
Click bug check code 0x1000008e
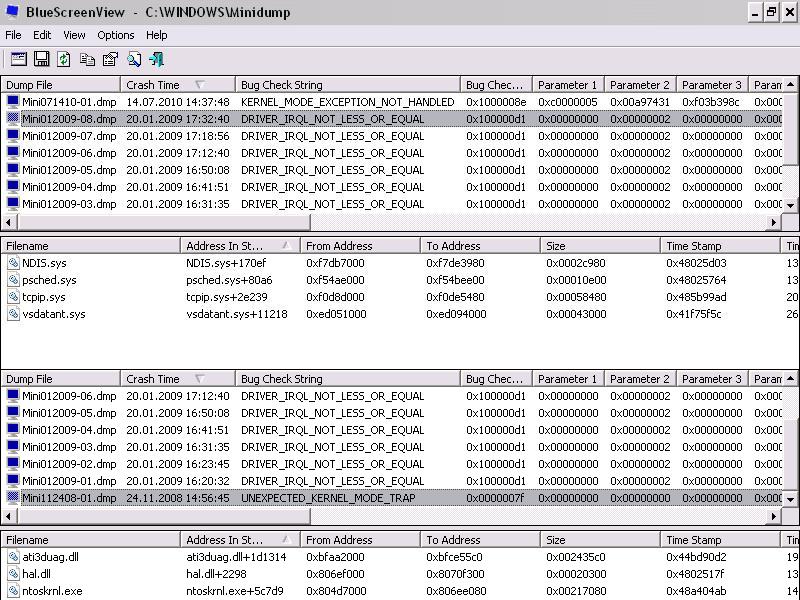point(496,102)
